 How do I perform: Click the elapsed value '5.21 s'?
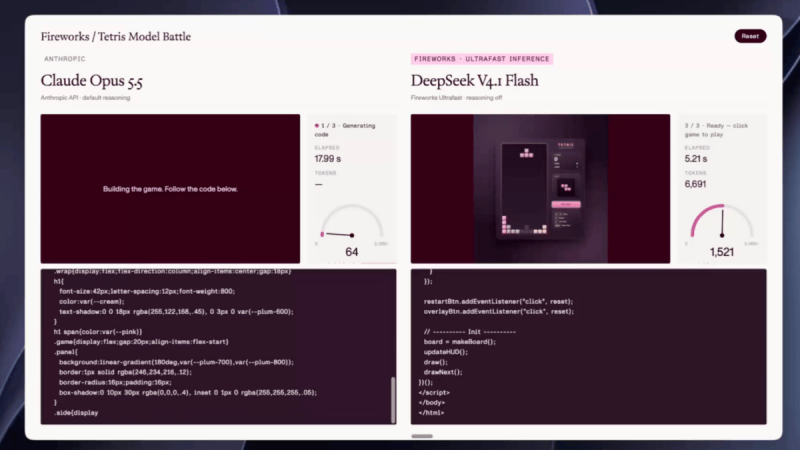coord(696,159)
